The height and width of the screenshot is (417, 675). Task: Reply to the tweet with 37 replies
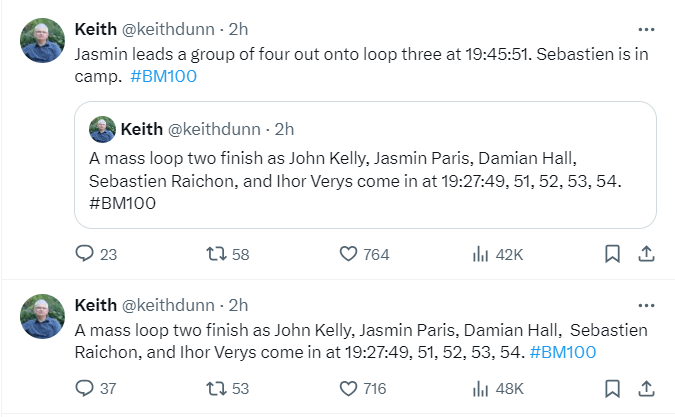pyautogui.click(x=85, y=387)
